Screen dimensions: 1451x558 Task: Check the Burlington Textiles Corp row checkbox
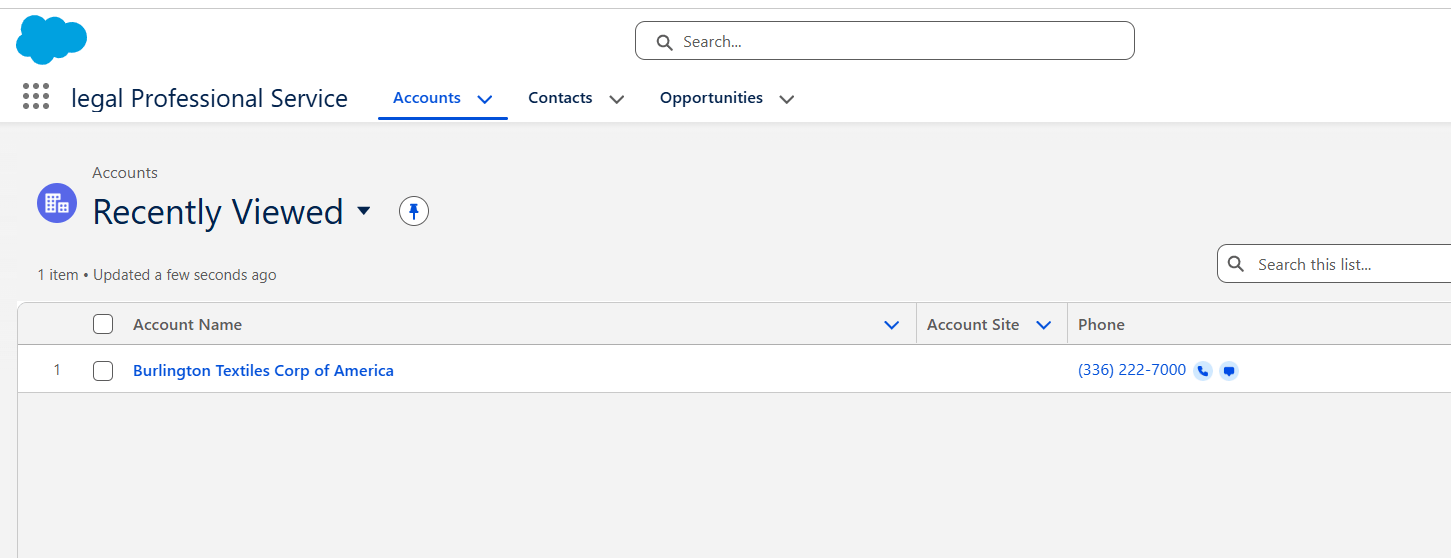point(103,371)
